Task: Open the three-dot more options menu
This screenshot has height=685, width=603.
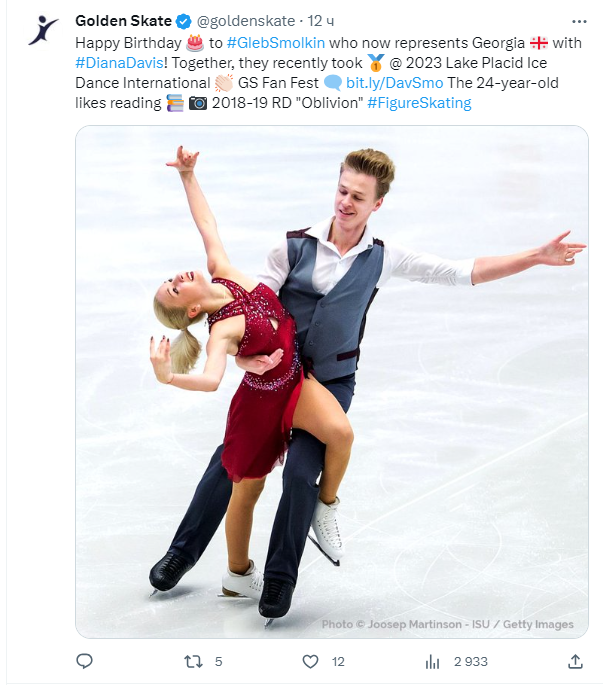Action: pyautogui.click(x=579, y=21)
